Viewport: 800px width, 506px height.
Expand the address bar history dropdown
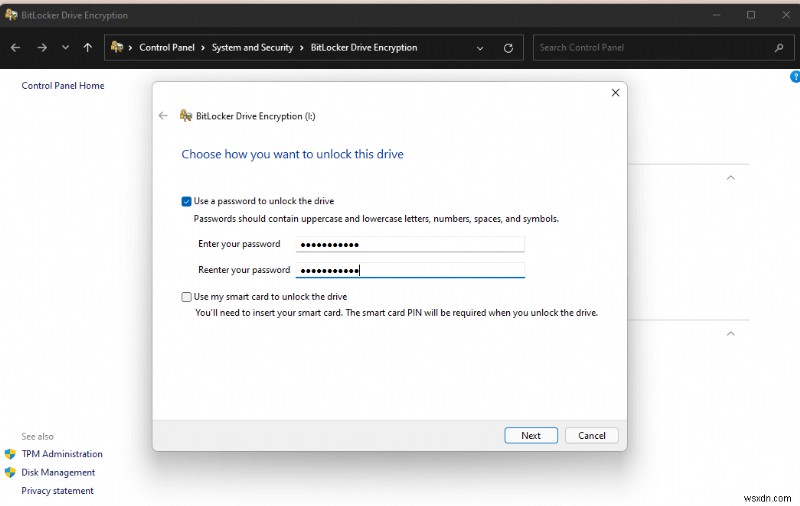click(480, 48)
